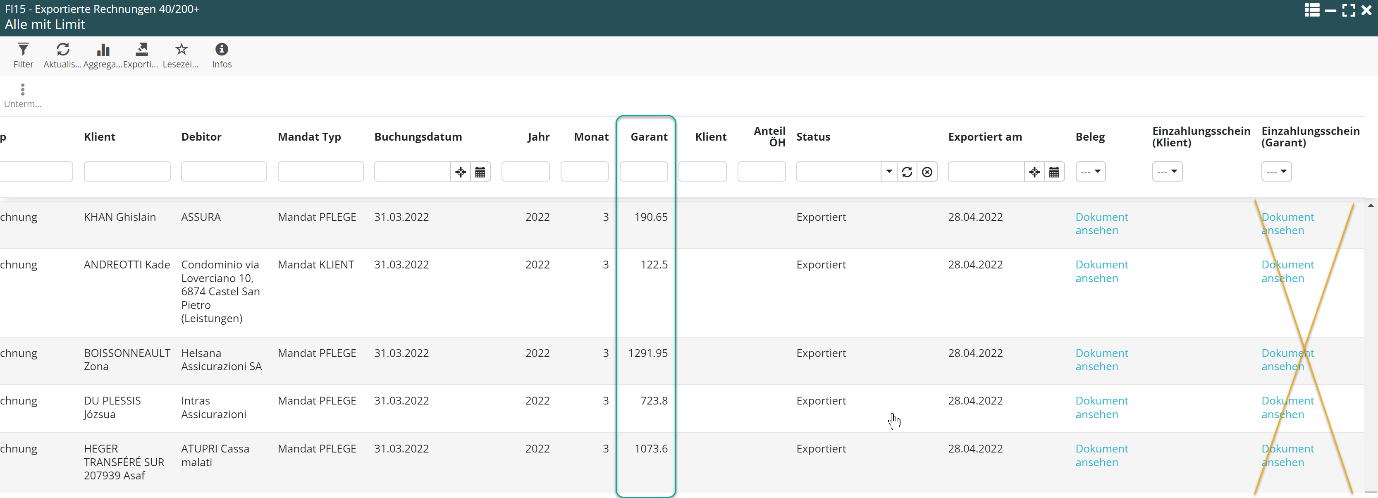Open calendar picker for Exportiert am filter
The height and width of the screenshot is (498, 1378).
pos(1054,172)
